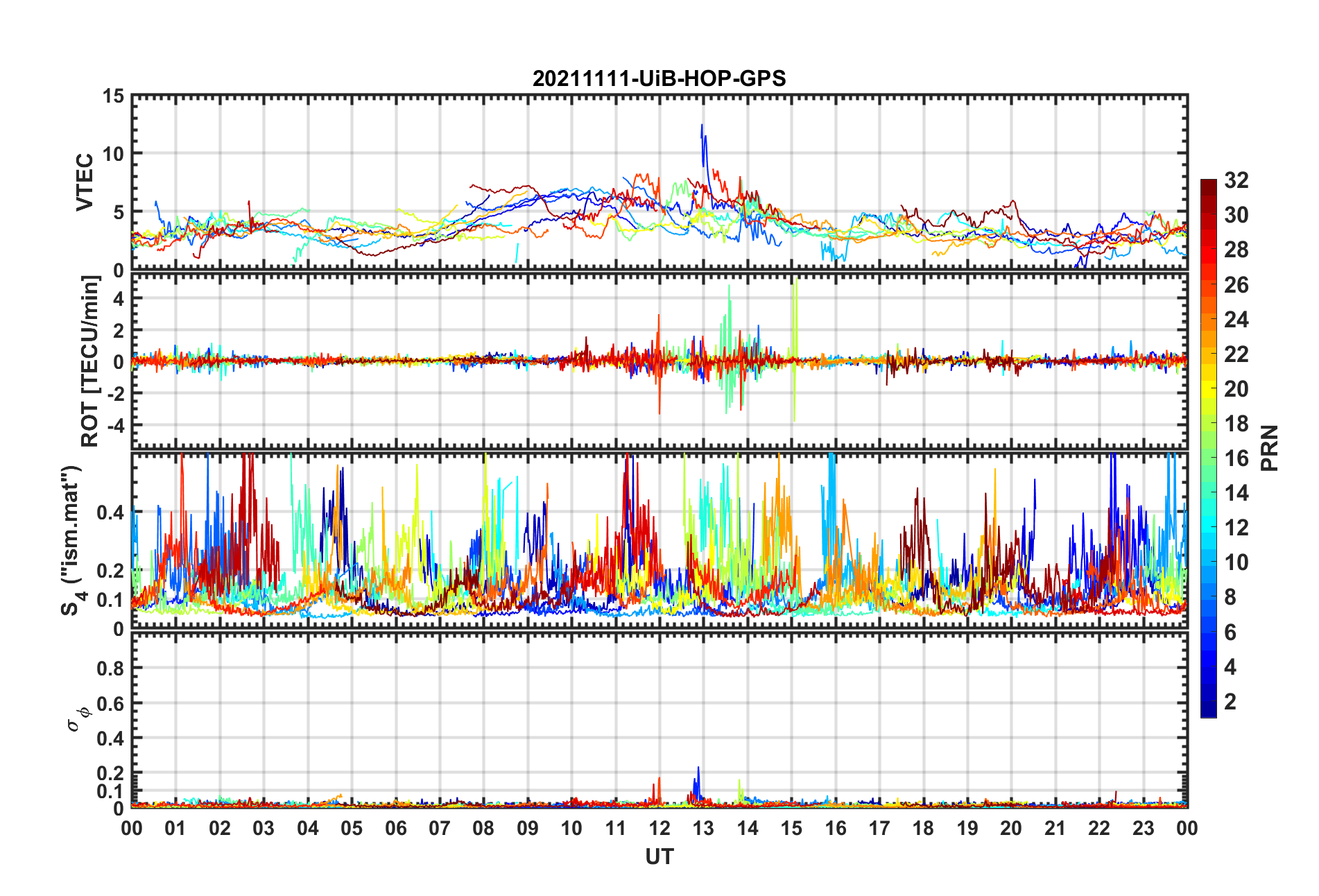Select the "16" tick on the PRN colorbar
This screenshot has width=1319, height=896.
point(1236,458)
